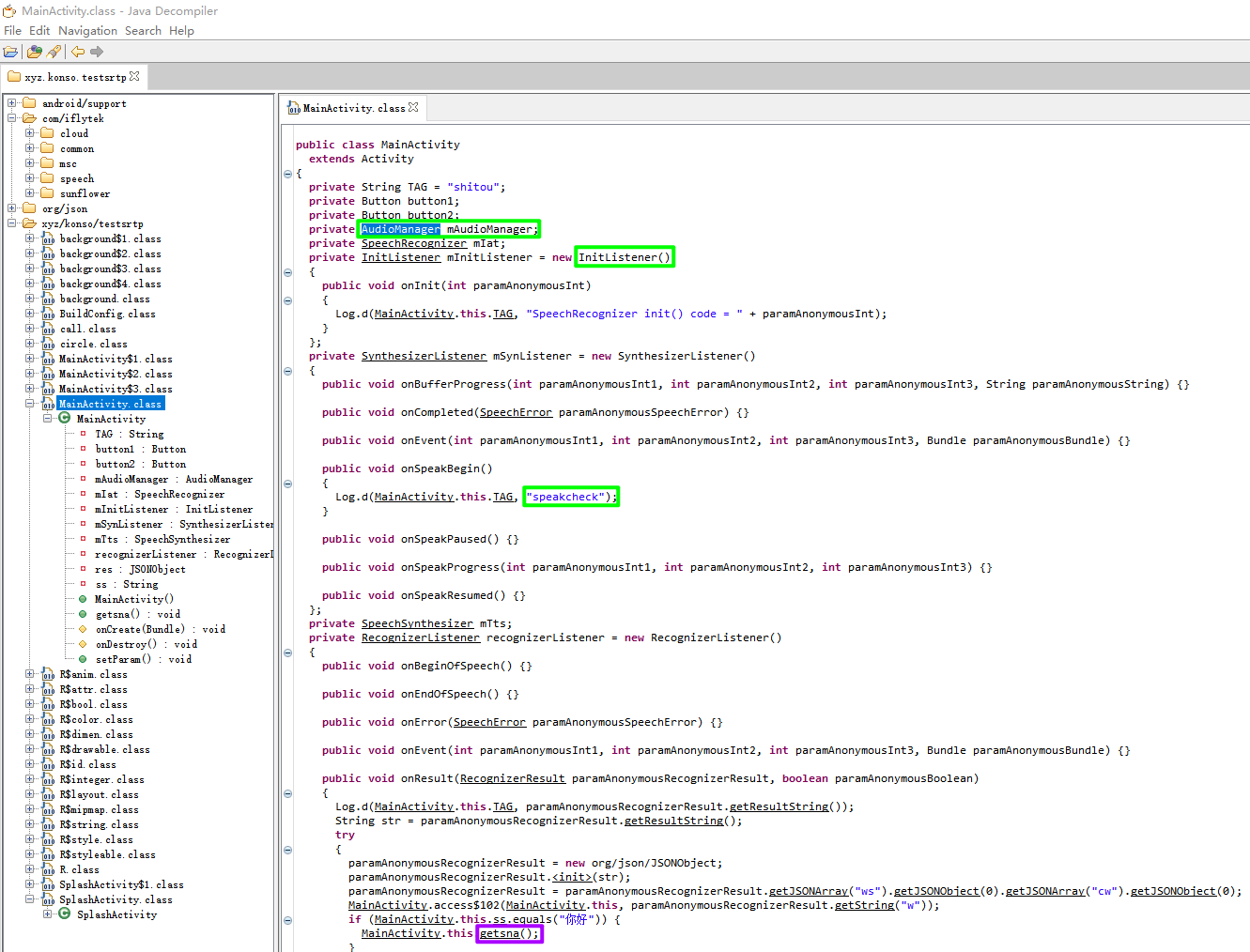1250x952 pixels.
Task: Click the Java Decompiler coffee cup icon
Action: (x=9, y=10)
